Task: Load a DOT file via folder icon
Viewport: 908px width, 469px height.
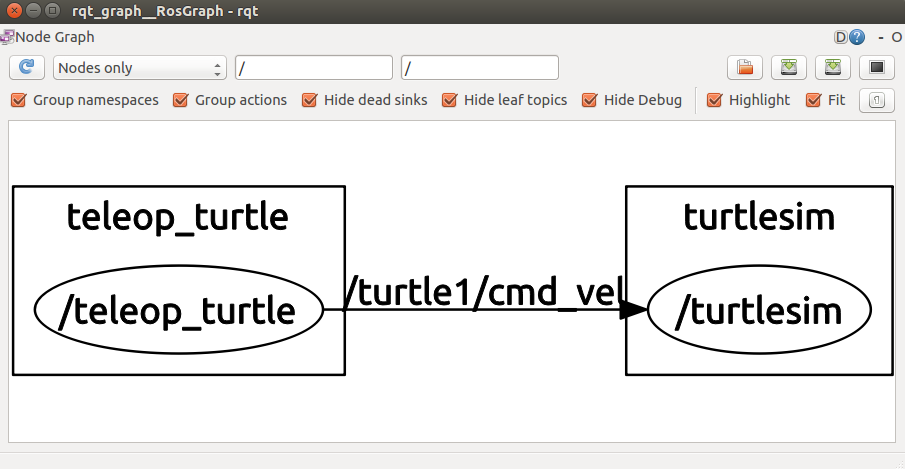Action: (x=745, y=68)
